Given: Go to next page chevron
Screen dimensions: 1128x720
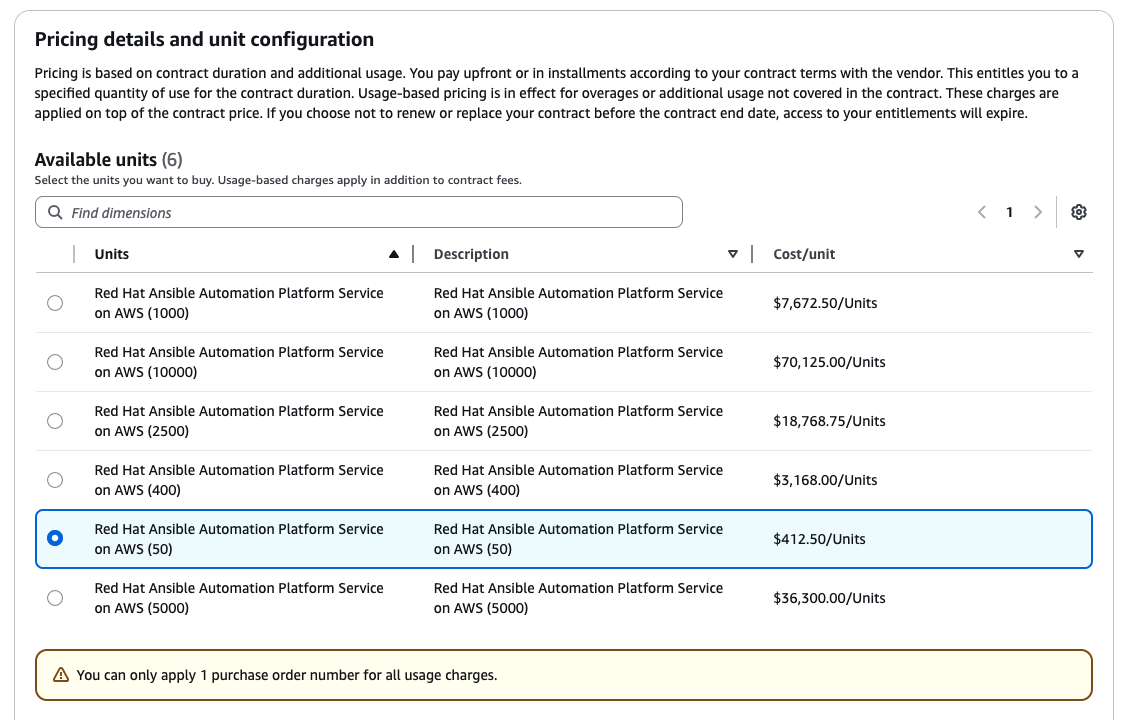Looking at the screenshot, I should (1037, 212).
